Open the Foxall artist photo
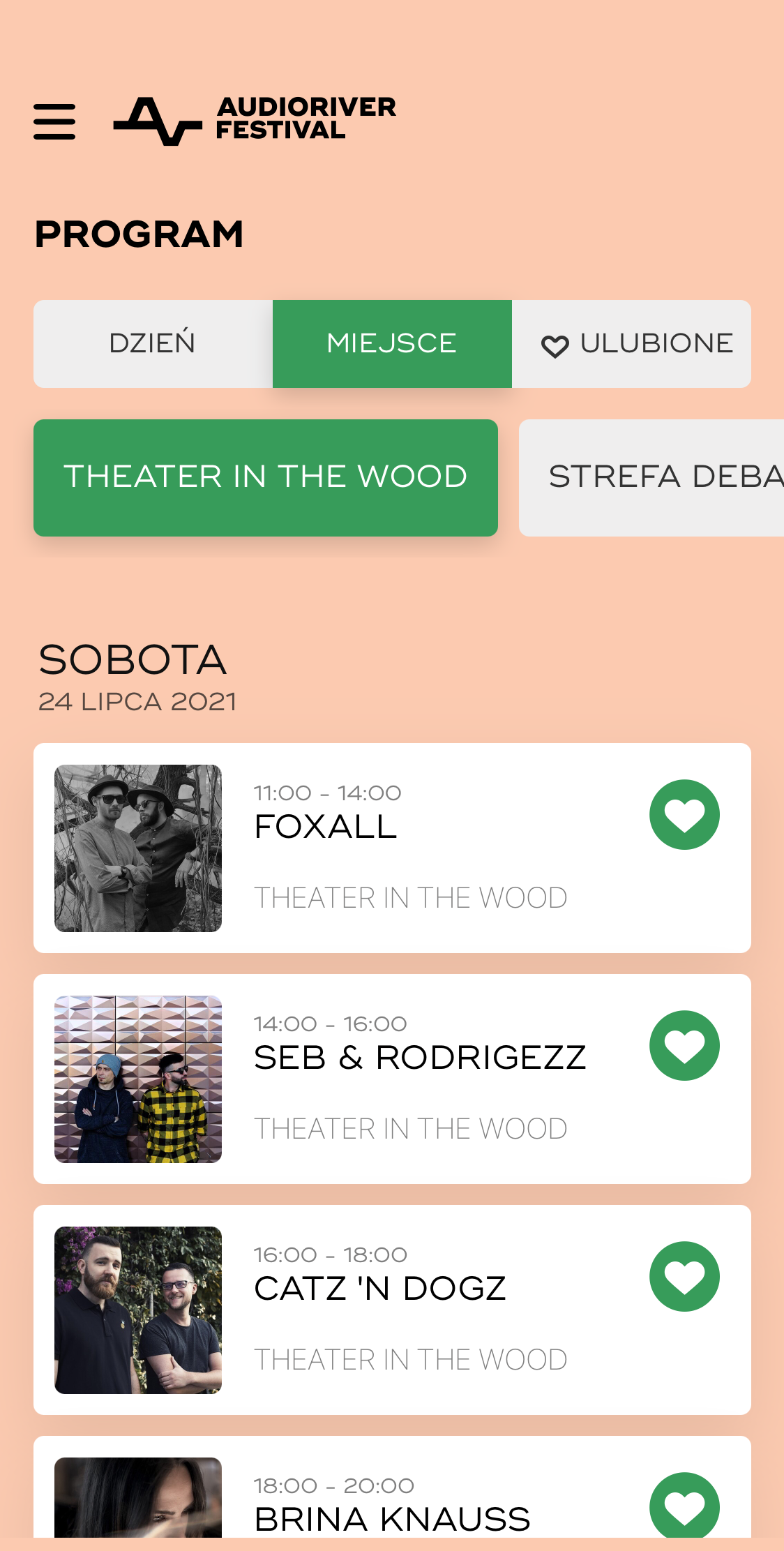784x1551 pixels. (x=138, y=848)
